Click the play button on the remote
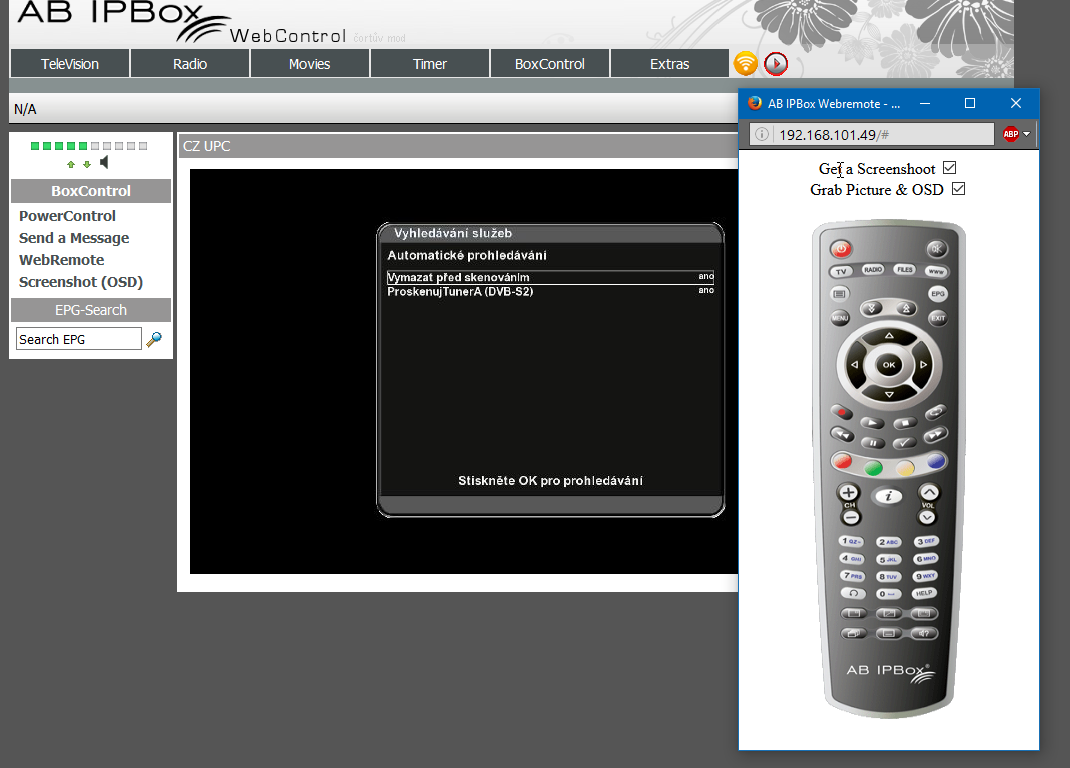Viewport: 1070px width, 768px height. click(872, 423)
